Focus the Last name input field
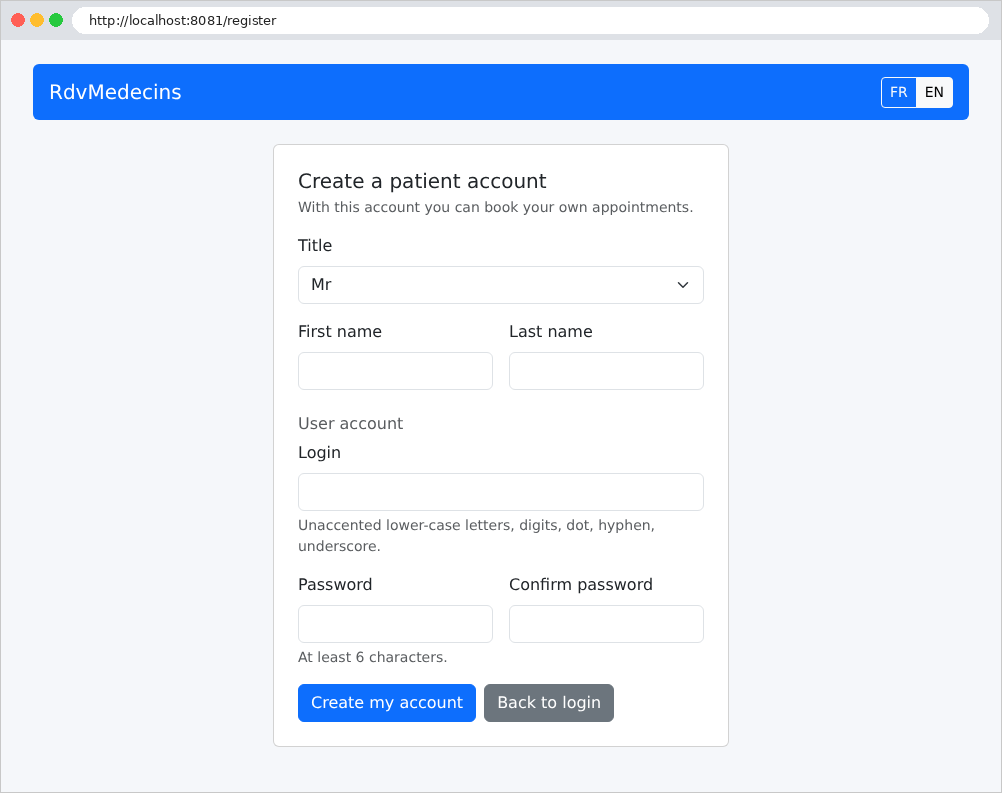The height and width of the screenshot is (793, 1002). pos(606,371)
